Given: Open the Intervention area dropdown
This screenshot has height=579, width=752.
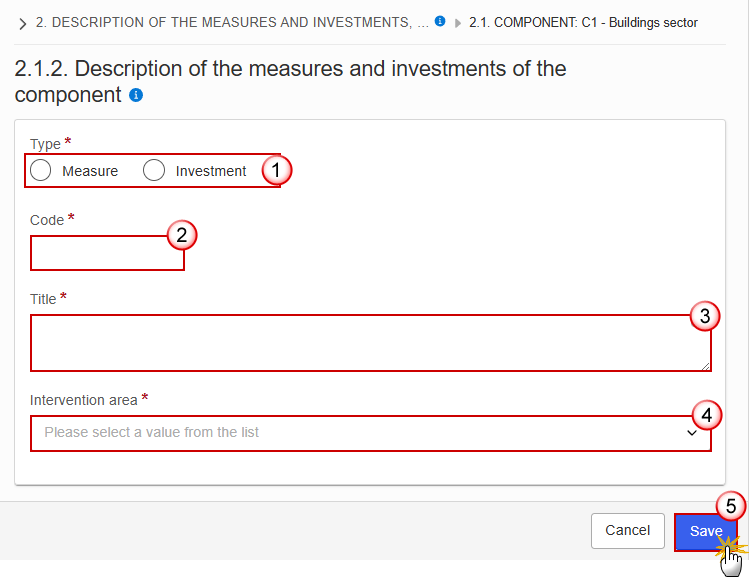Looking at the screenshot, I should coord(371,433).
